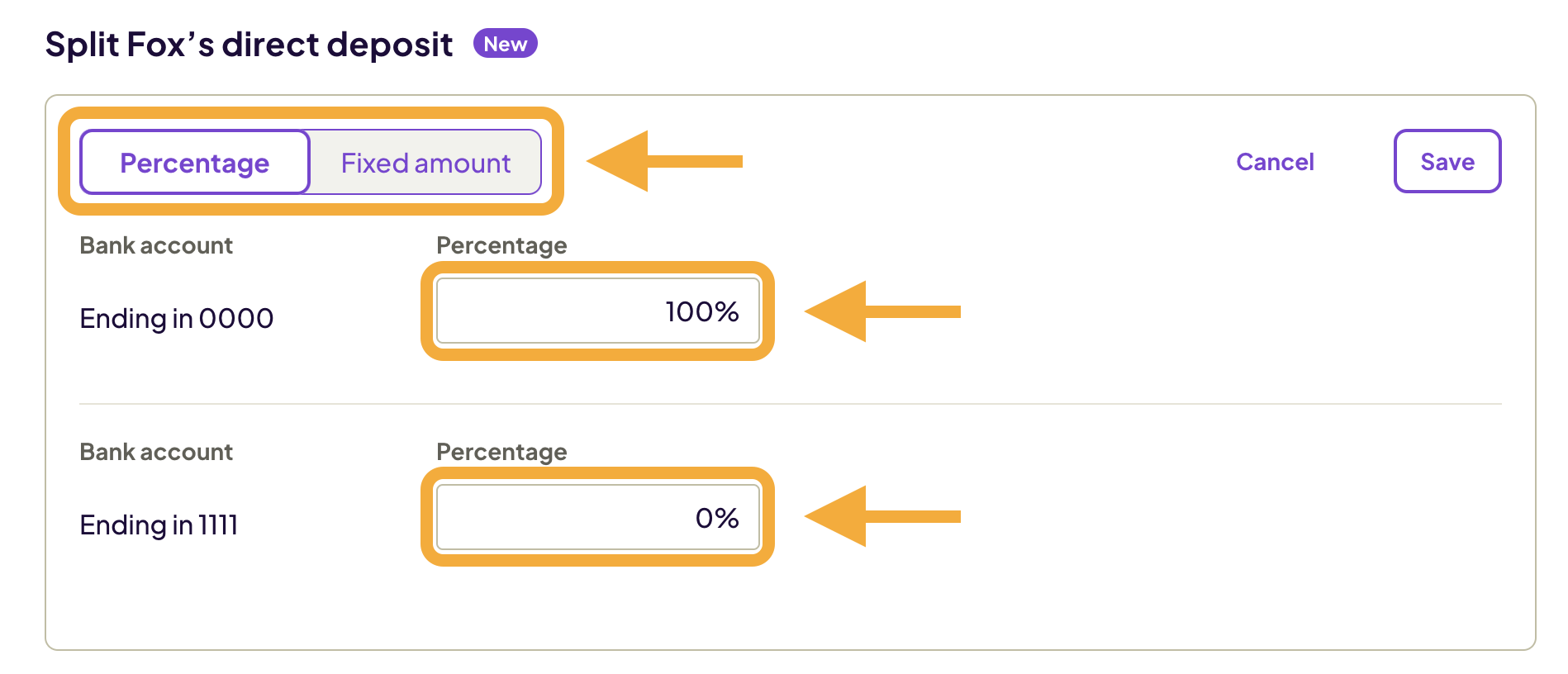Click the Percentage column header

[501, 245]
